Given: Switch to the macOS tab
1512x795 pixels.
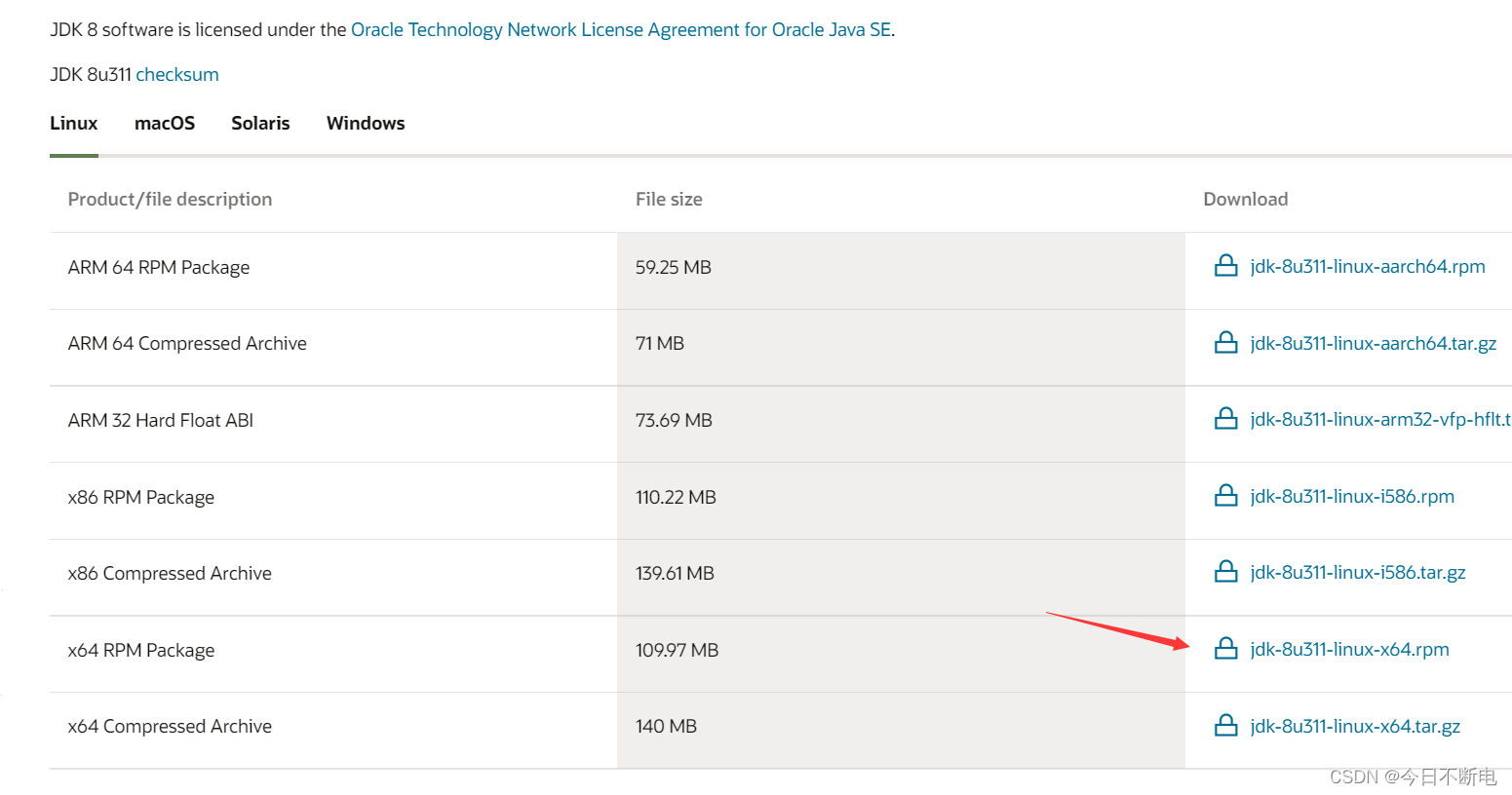Looking at the screenshot, I should click(x=165, y=124).
